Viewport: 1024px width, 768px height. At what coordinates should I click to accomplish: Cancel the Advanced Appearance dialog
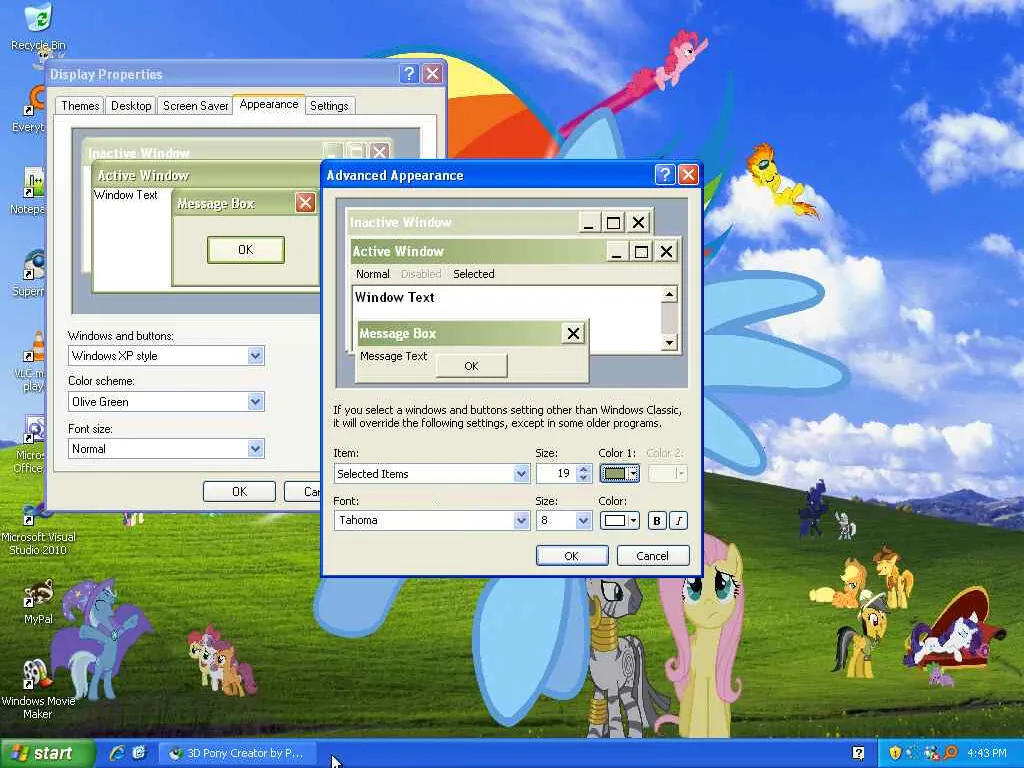tap(652, 556)
